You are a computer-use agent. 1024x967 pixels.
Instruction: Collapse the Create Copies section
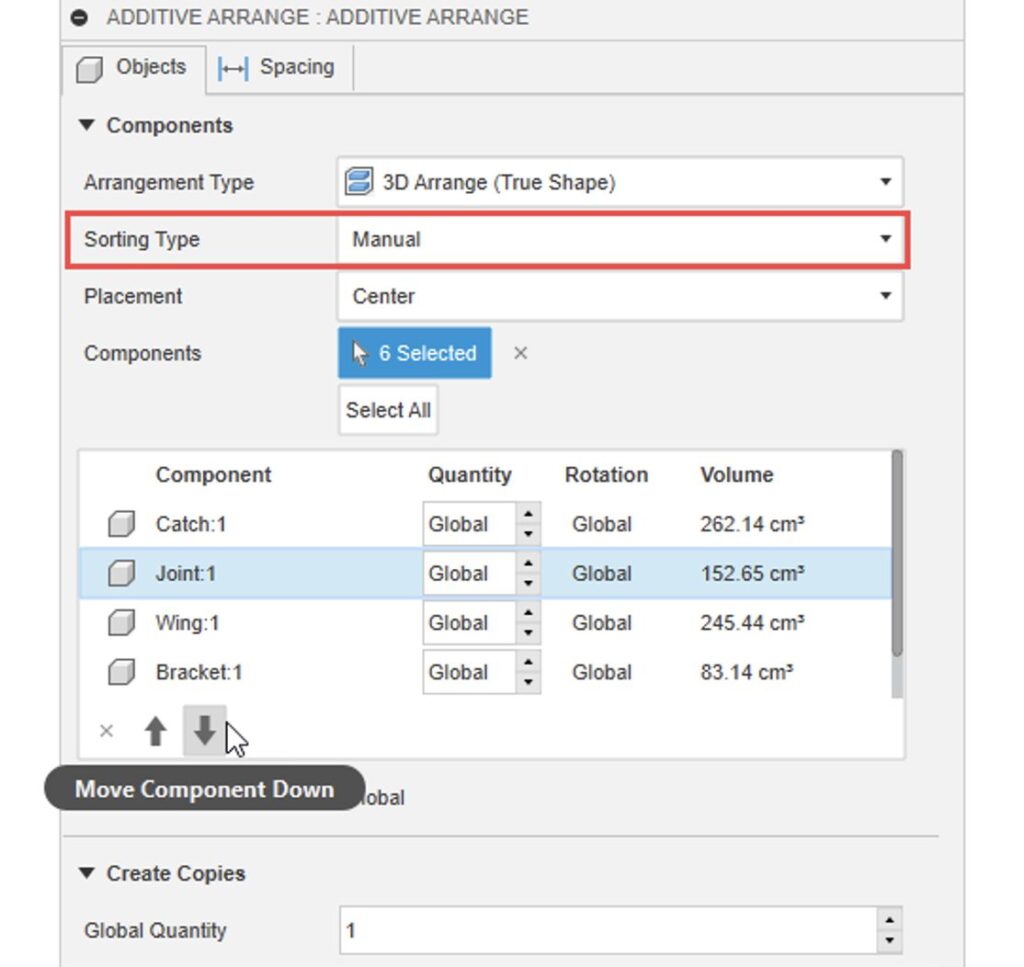(x=87, y=873)
